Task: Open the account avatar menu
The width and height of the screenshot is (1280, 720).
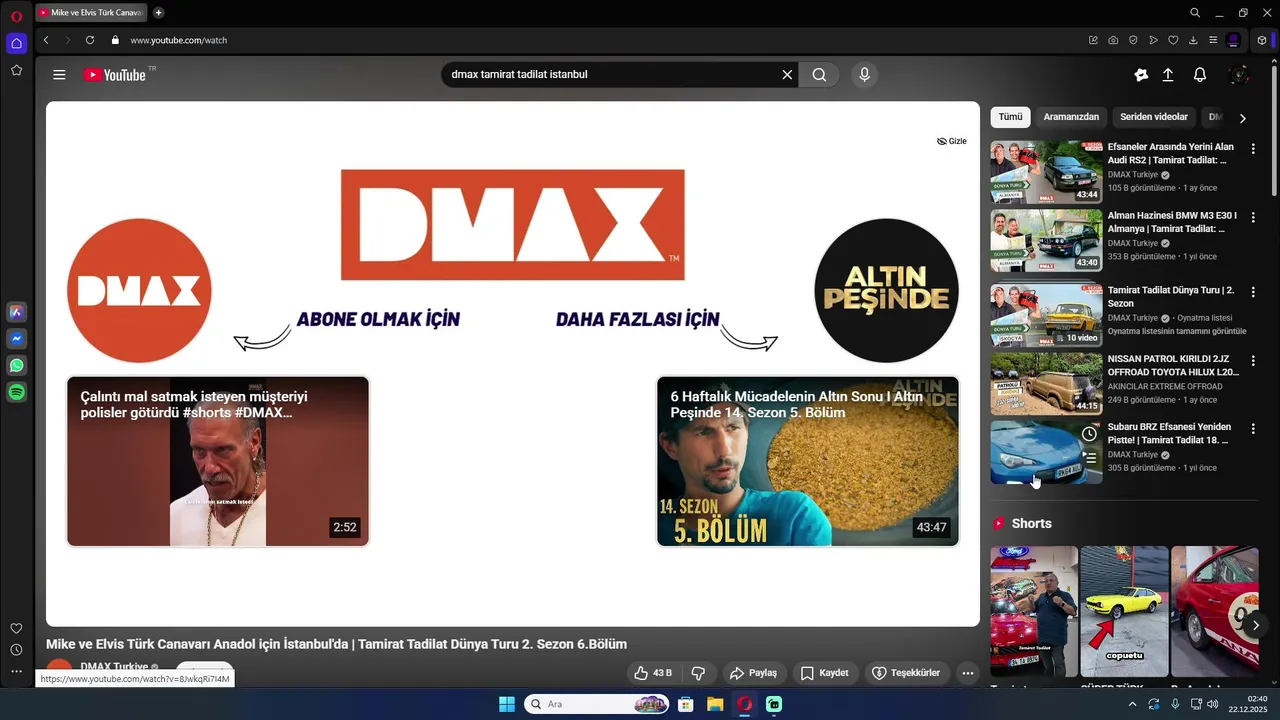Action: [1239, 75]
